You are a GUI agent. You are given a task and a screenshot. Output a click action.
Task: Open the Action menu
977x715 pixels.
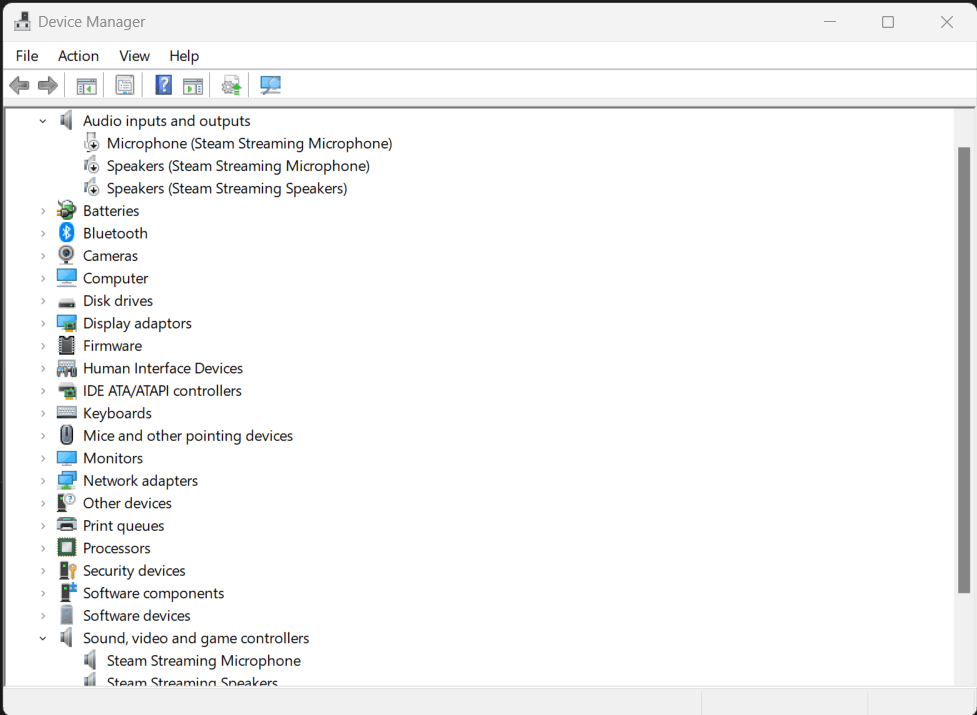(78, 56)
